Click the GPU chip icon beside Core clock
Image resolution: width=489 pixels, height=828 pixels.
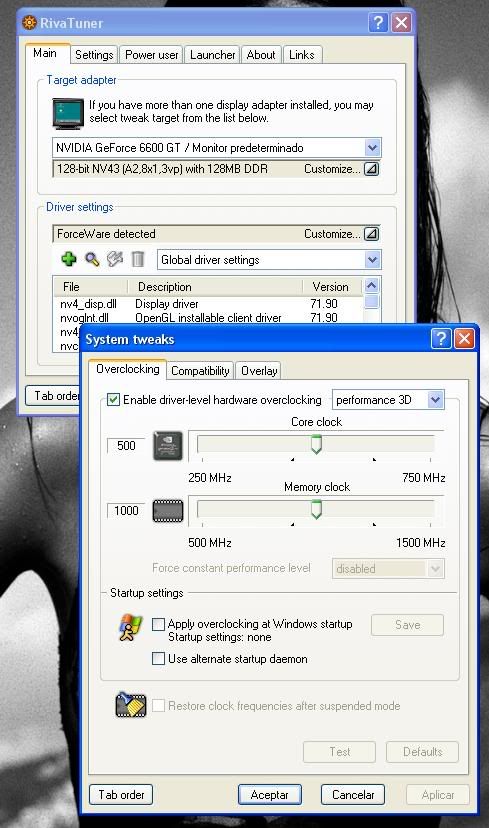click(168, 445)
